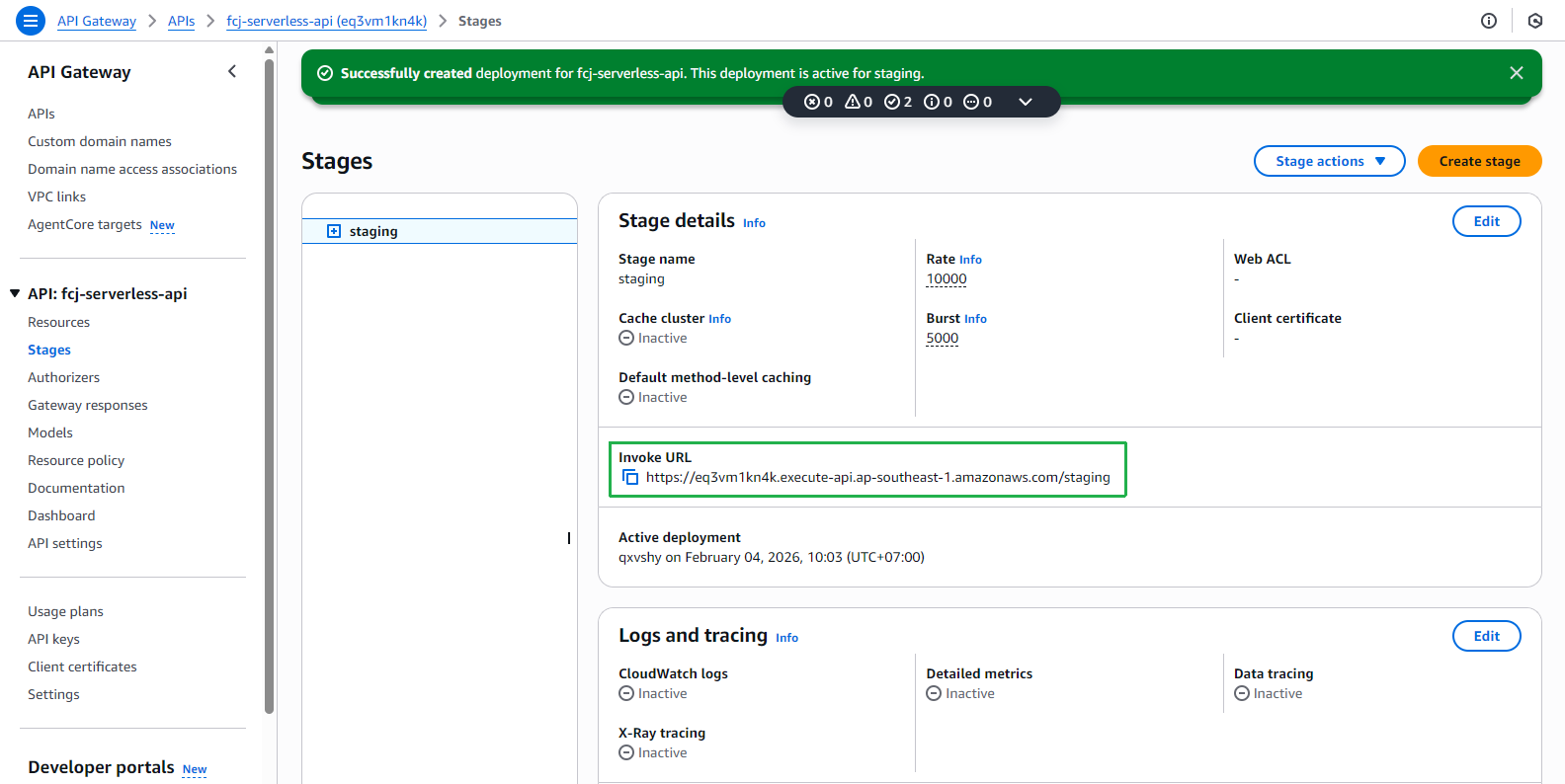Screen dimensions: 1565x784
Task: Open the Stage actions dropdown
Action: [1330, 161]
